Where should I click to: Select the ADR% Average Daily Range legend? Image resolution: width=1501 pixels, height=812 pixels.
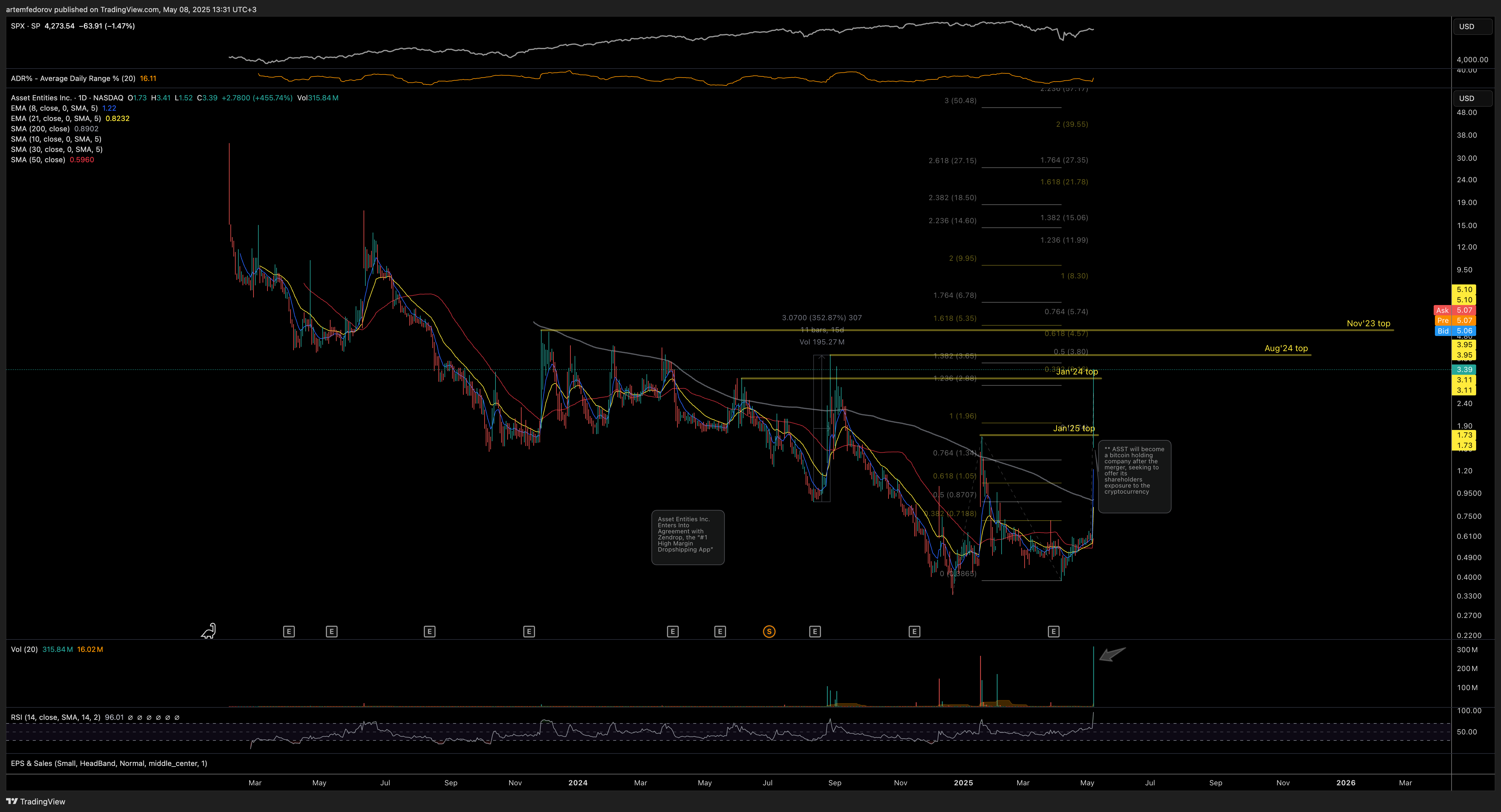pos(73,79)
